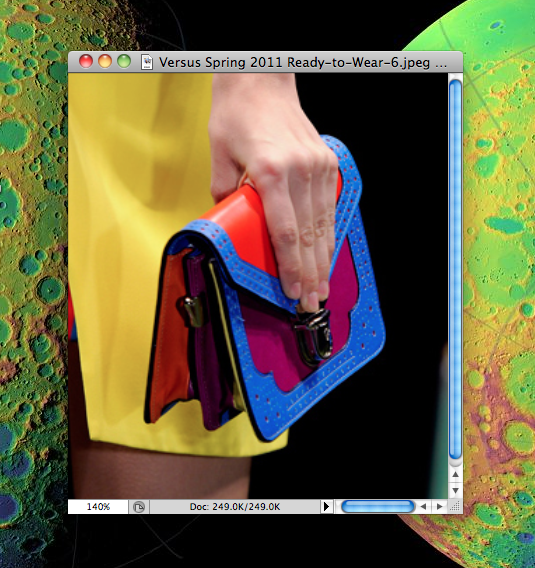Click the Doc: 249.0K/249.0K status text
The width and height of the screenshot is (535, 568).
235,506
